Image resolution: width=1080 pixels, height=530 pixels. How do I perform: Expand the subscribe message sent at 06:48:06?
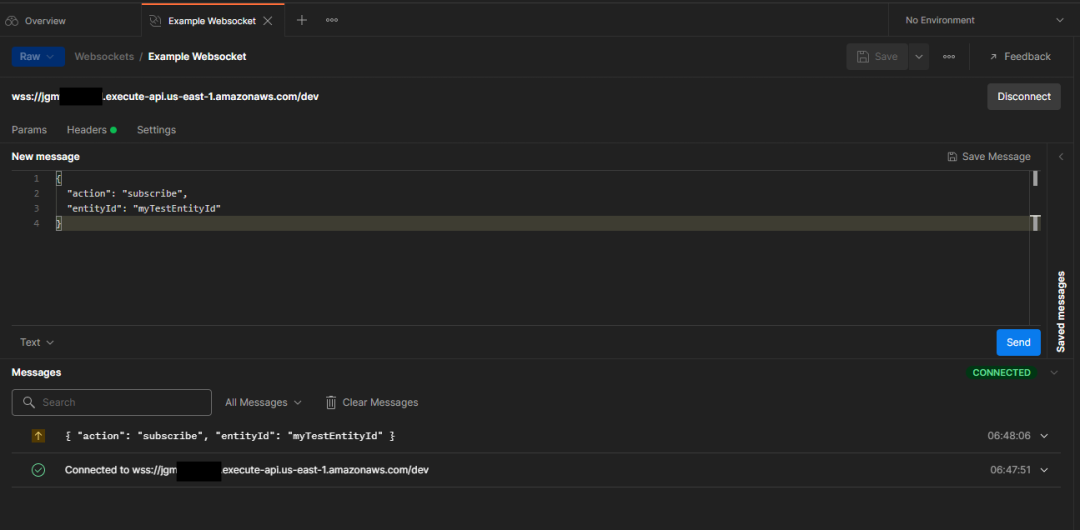click(1044, 436)
